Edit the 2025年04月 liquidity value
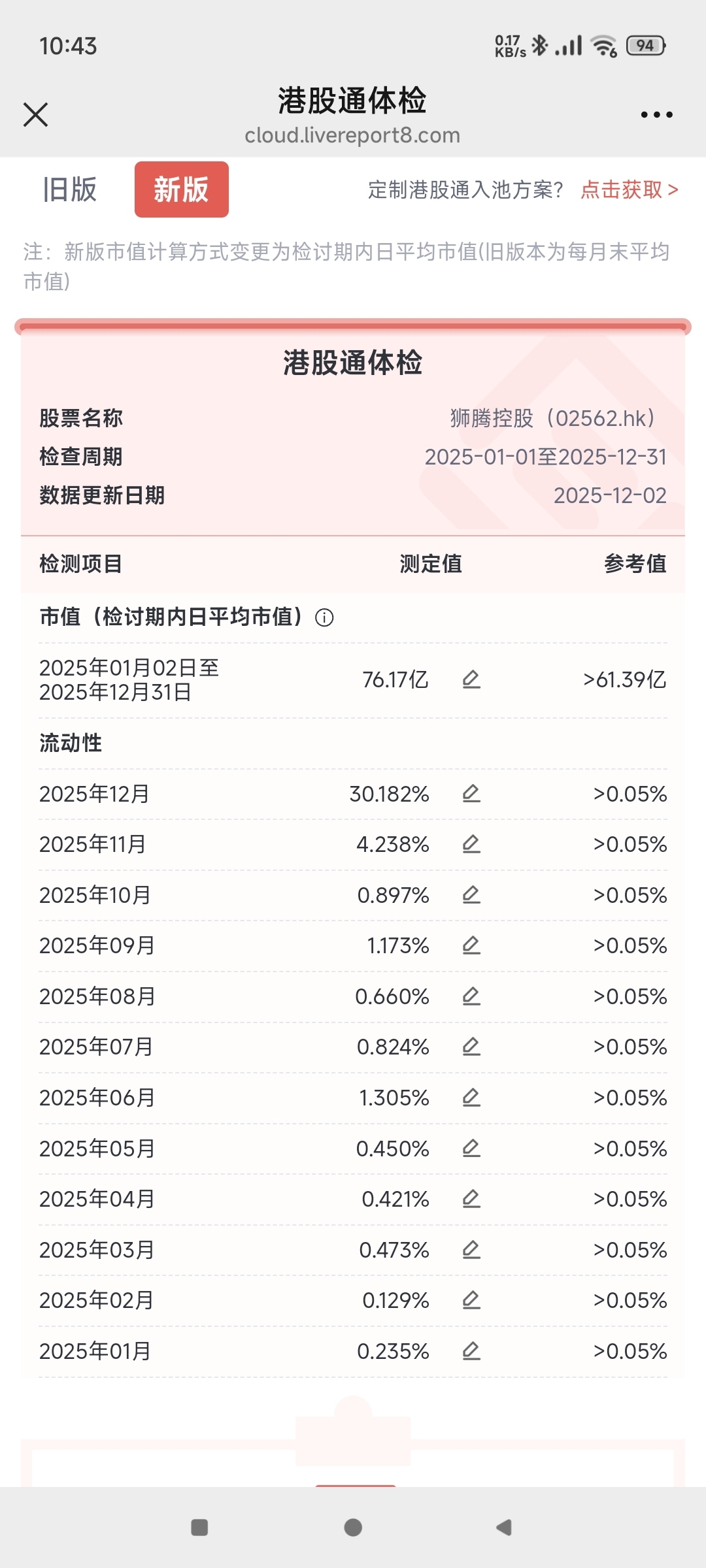The height and width of the screenshot is (1568, 706). point(471,1199)
